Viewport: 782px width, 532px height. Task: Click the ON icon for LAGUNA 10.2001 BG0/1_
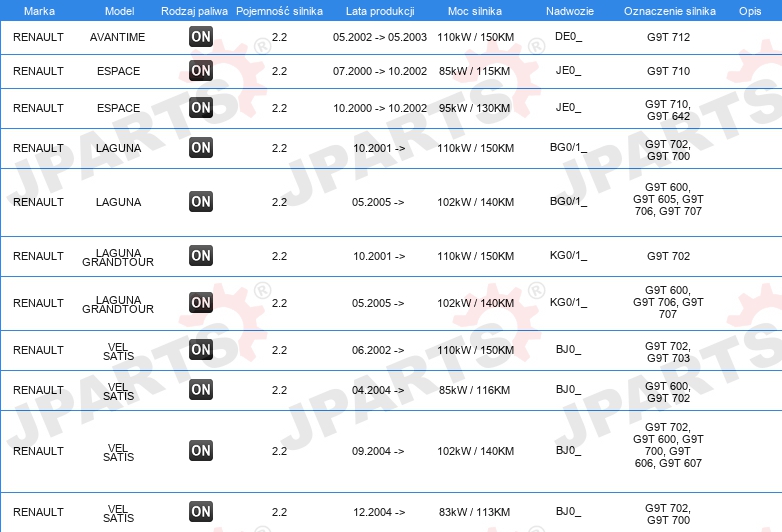coord(201,148)
